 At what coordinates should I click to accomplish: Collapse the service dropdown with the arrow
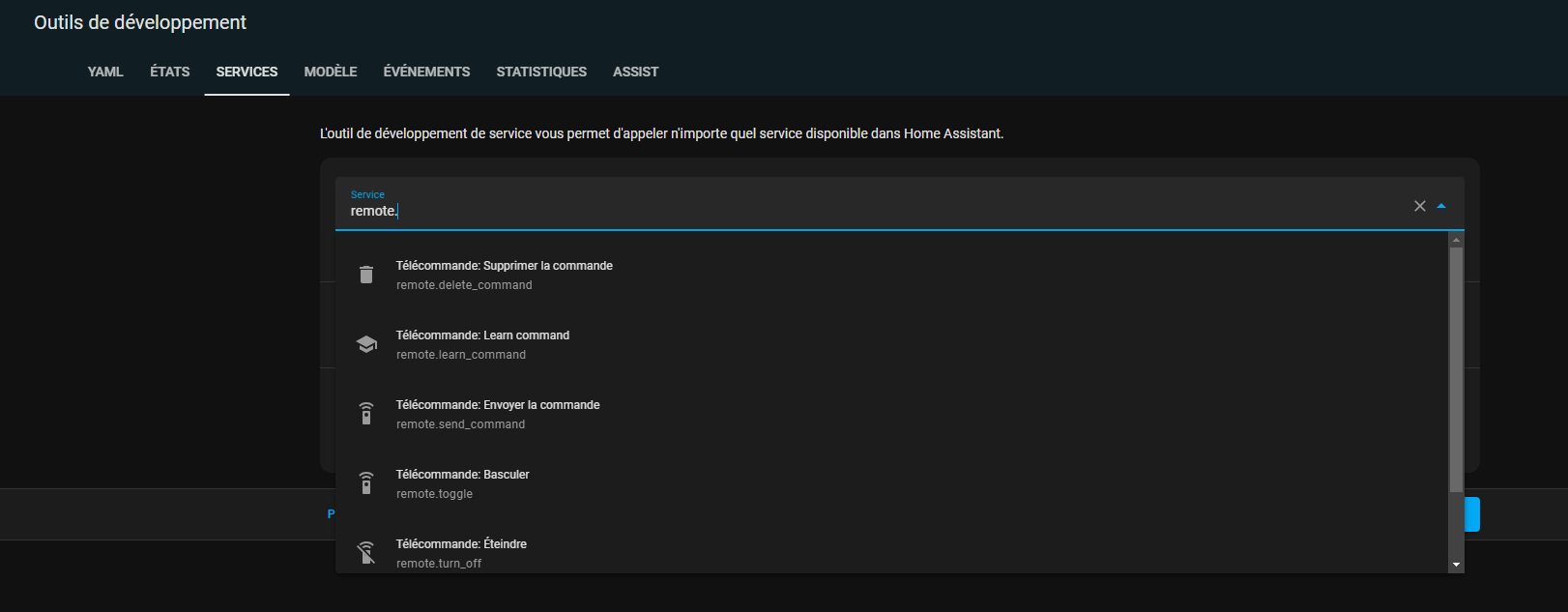[x=1441, y=206]
